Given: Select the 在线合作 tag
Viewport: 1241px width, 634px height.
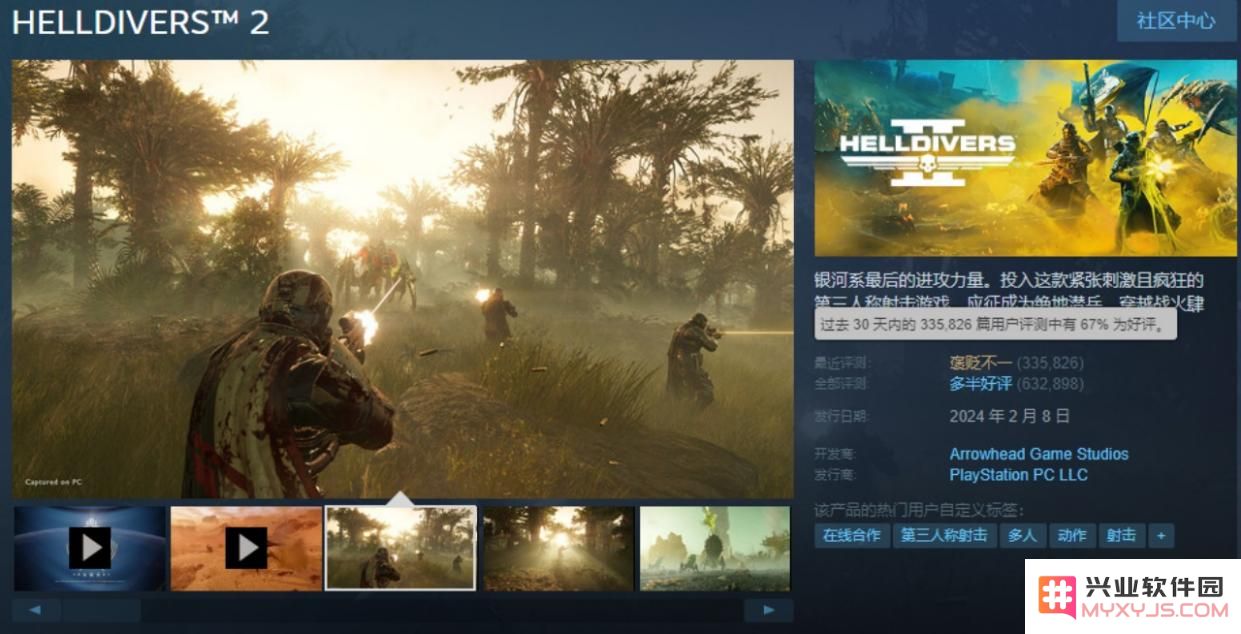Looking at the screenshot, I should 851,536.
